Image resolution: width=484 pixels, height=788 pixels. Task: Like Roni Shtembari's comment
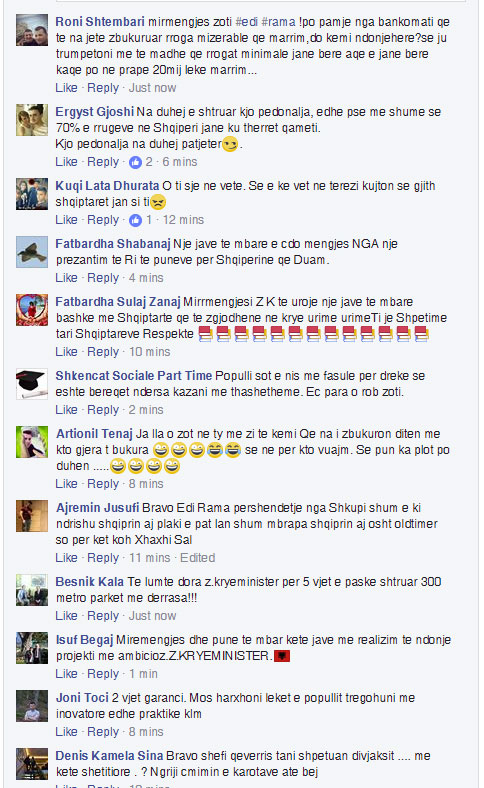point(66,88)
